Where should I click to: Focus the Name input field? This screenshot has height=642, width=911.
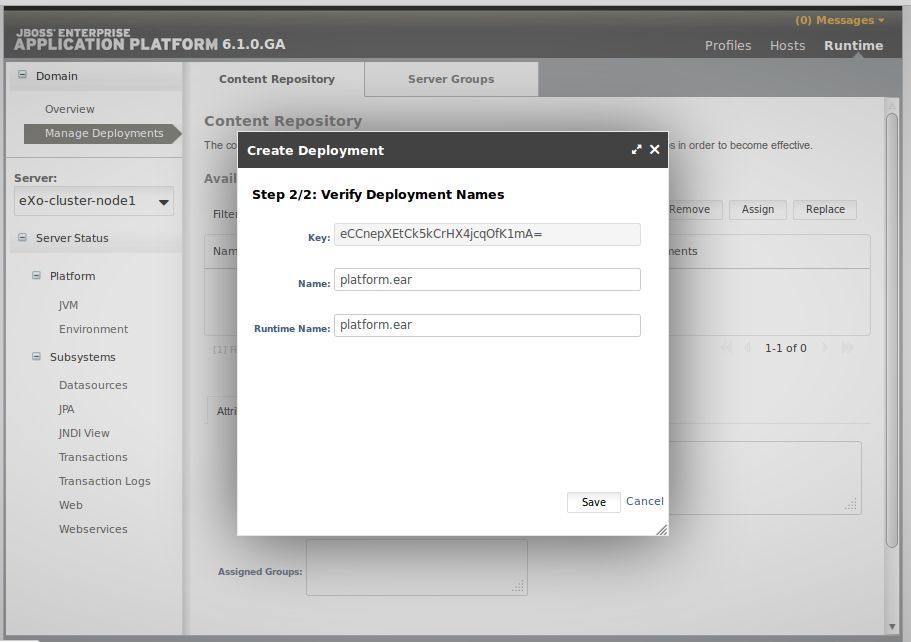coord(487,279)
